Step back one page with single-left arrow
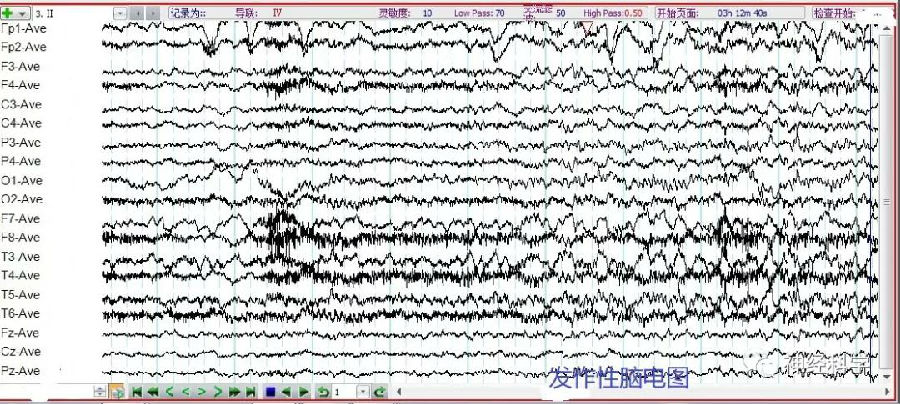The height and width of the screenshot is (404, 900). [x=170, y=392]
